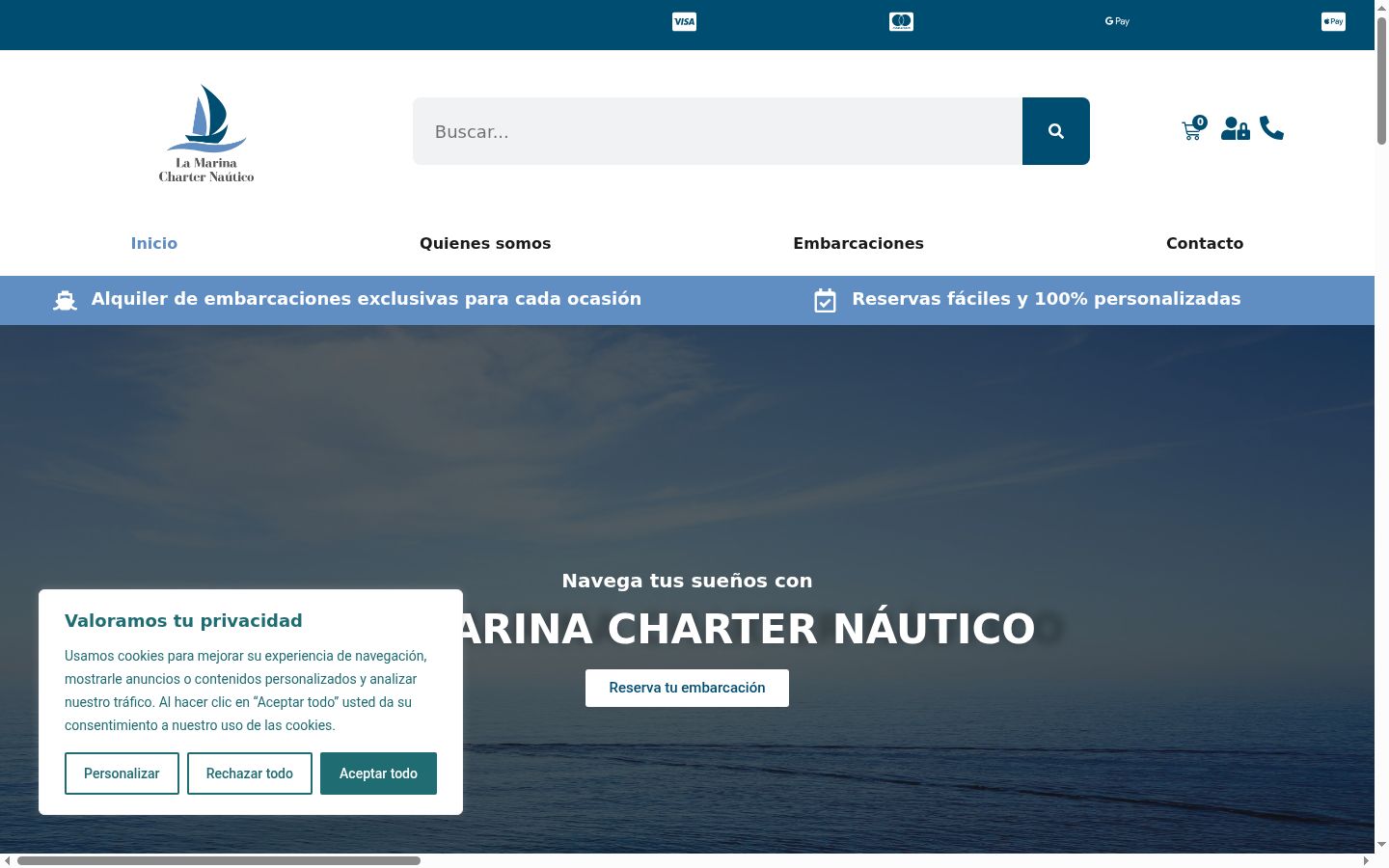The width and height of the screenshot is (1389, 868).
Task: Reject cookies with Rechazar todo
Action: [x=250, y=773]
